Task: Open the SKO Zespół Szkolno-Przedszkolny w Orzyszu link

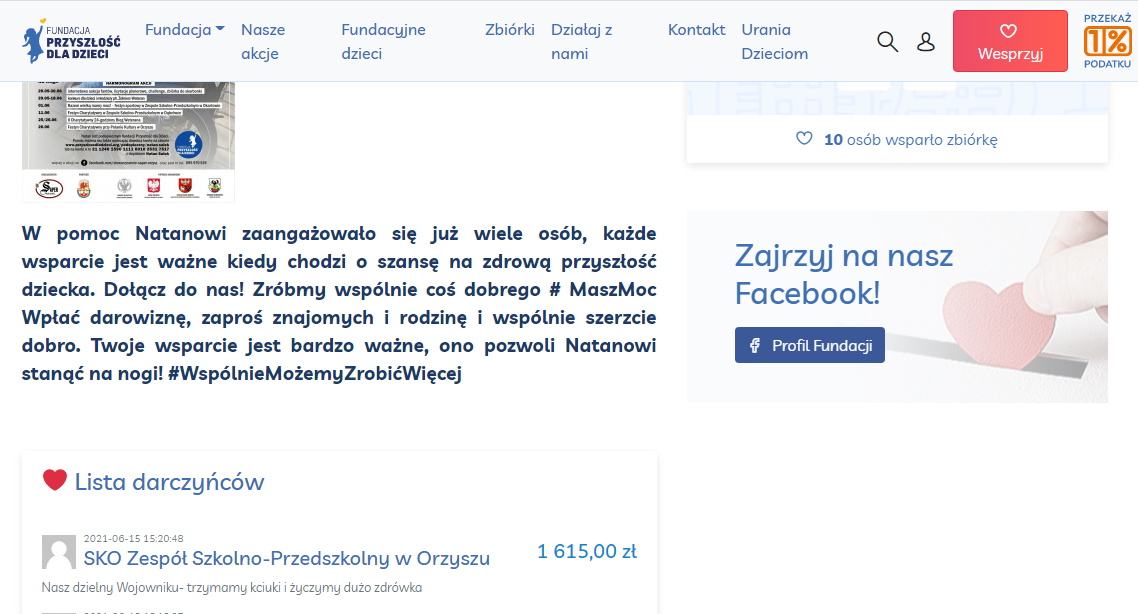Action: pyautogui.click(x=287, y=558)
